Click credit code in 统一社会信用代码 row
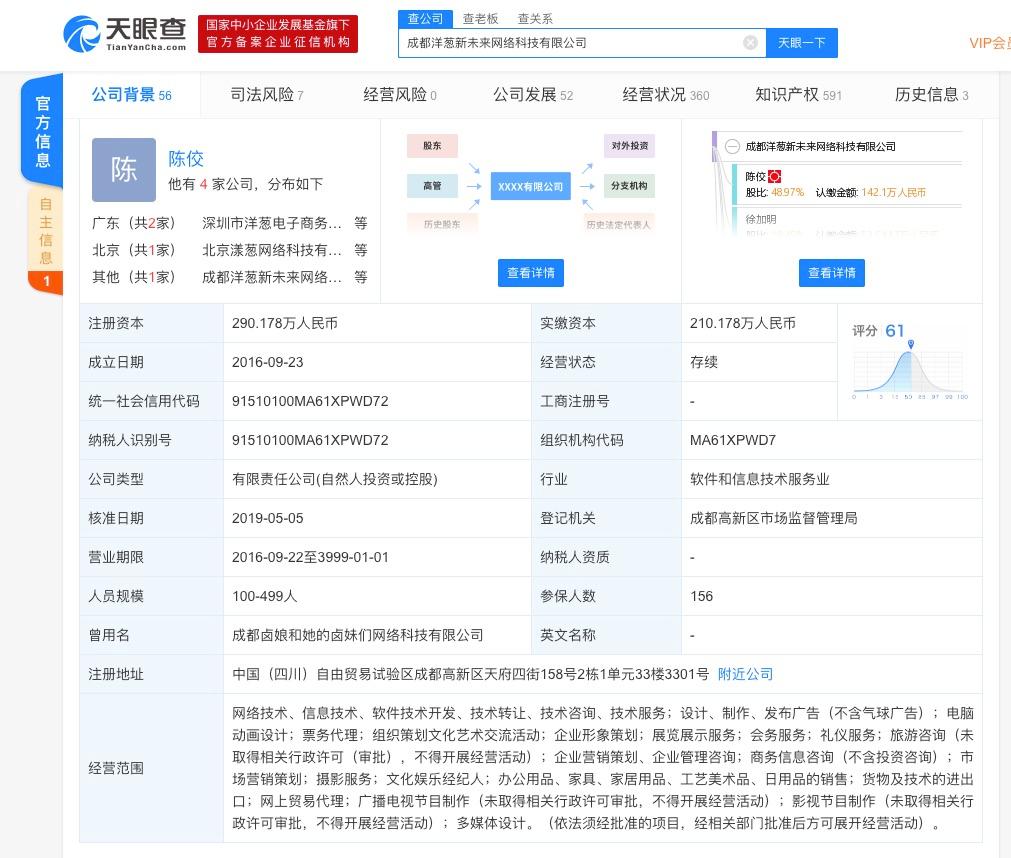The width and height of the screenshot is (1011, 858). click(310, 401)
